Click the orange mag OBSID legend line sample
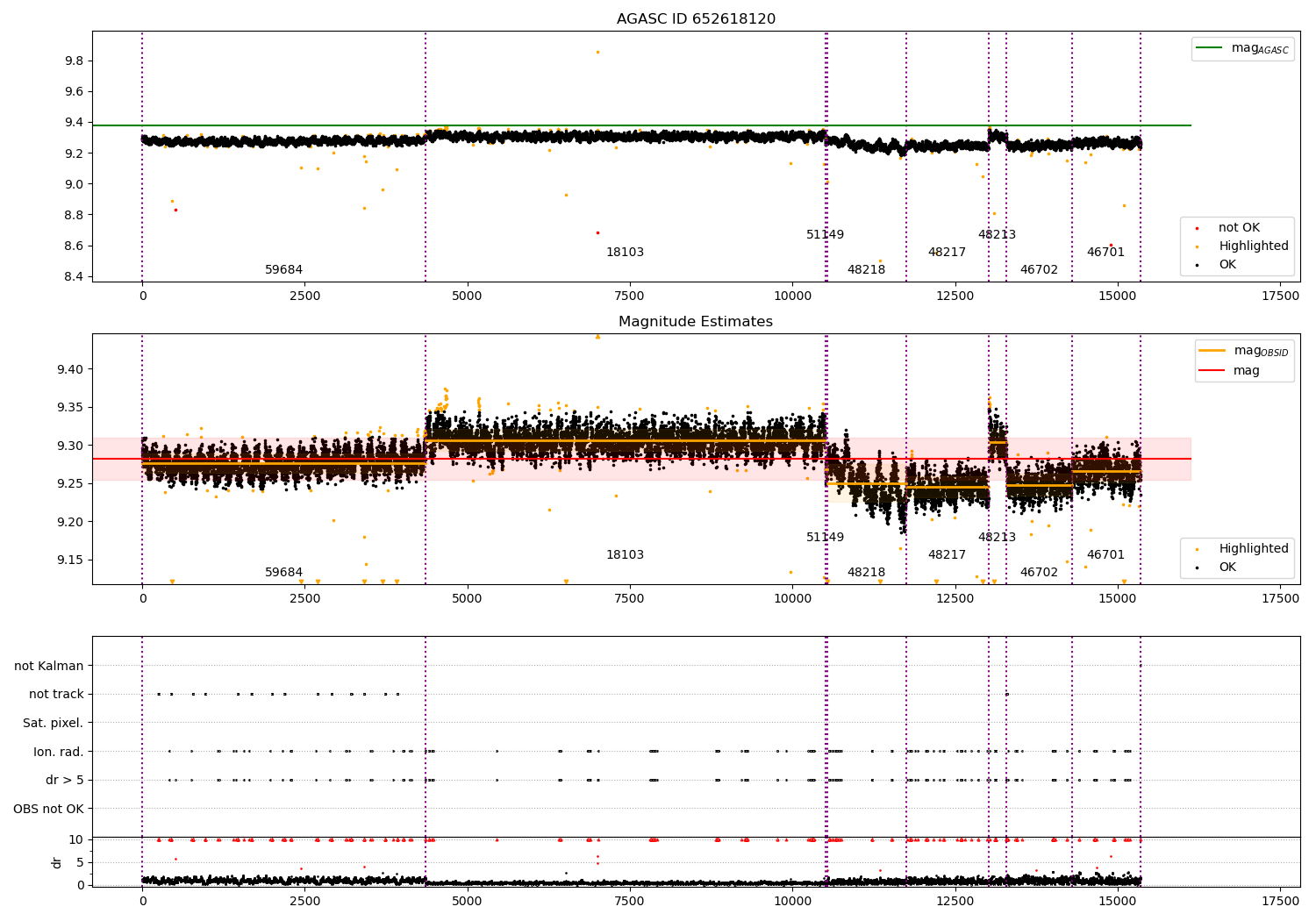 coord(1212,350)
